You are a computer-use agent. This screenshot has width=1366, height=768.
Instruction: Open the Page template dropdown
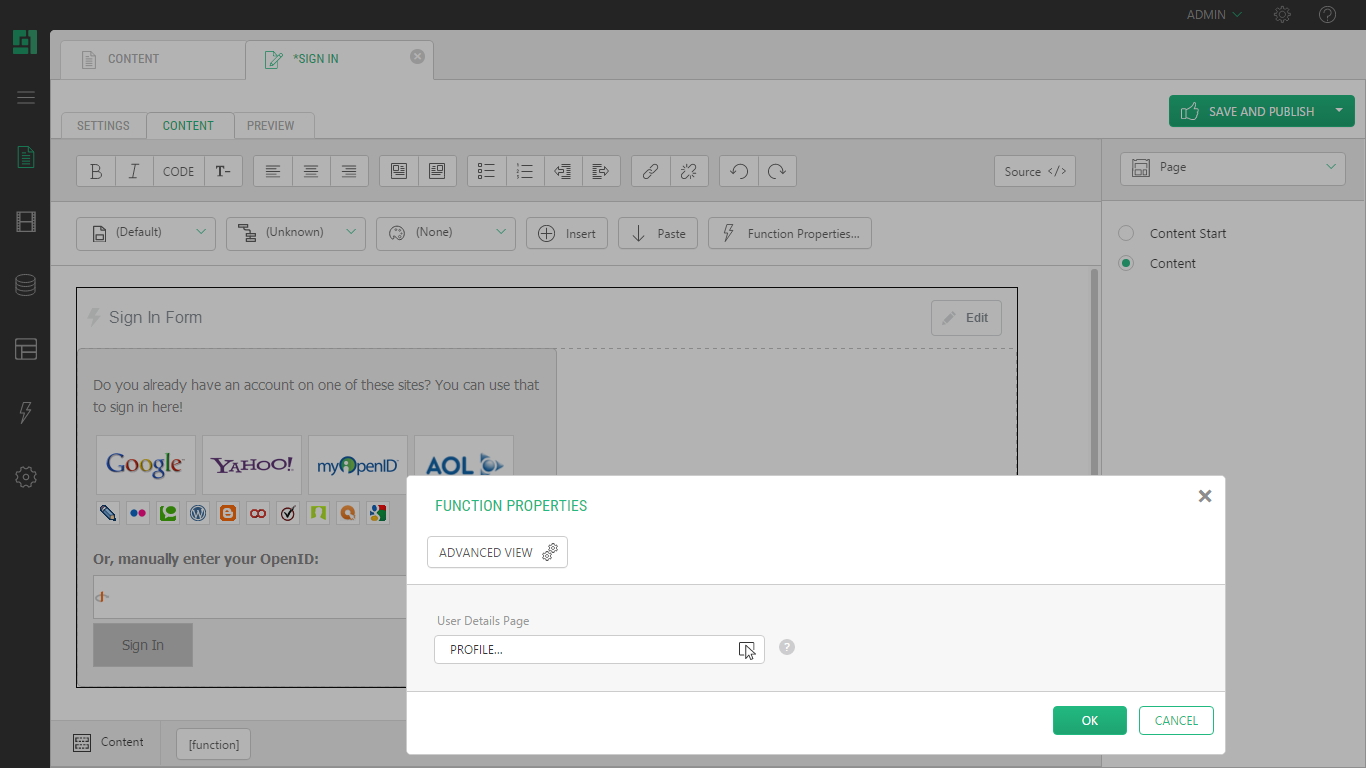coord(1232,168)
